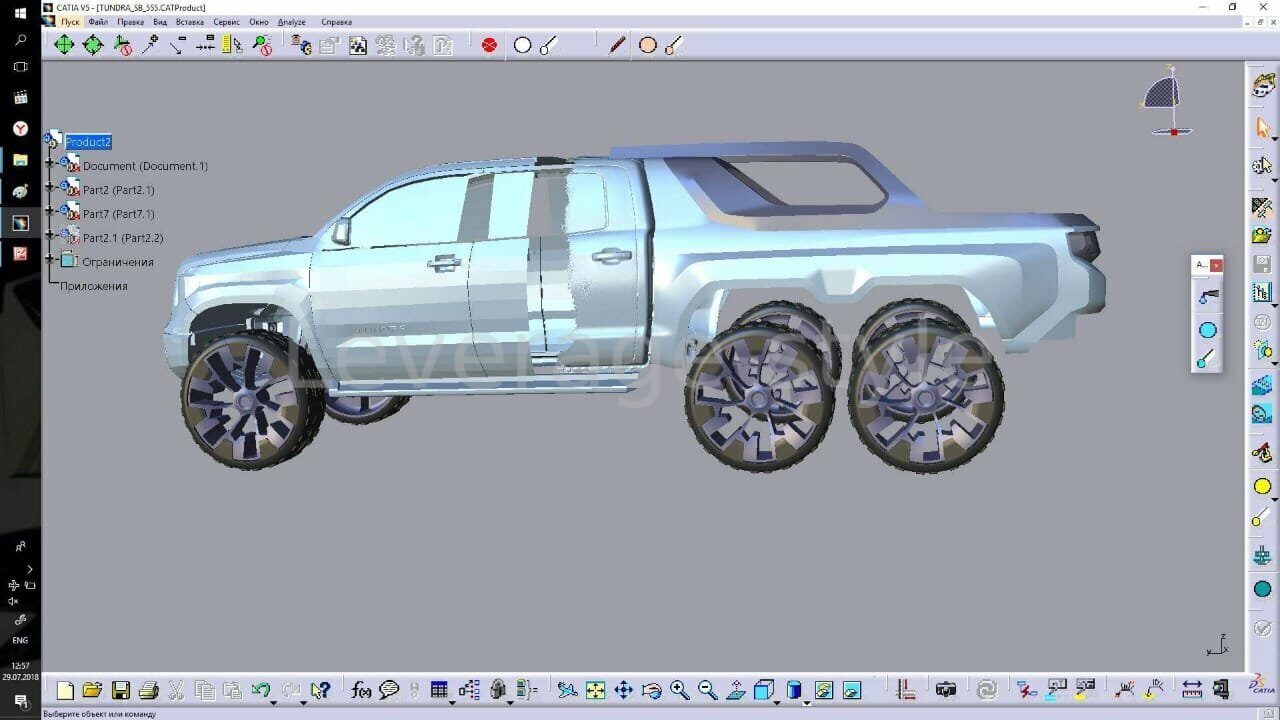Open the Analyze menu
Image resolution: width=1280 pixels, height=720 pixels.
click(291, 22)
